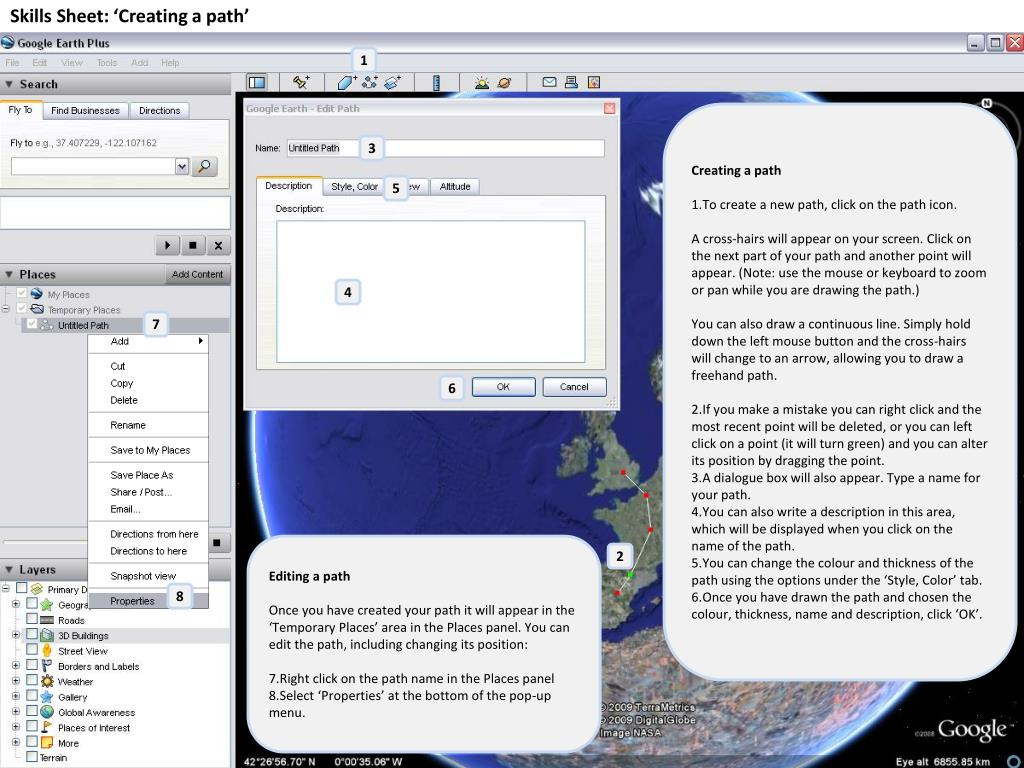The height and width of the screenshot is (768, 1024).
Task: Click the North compass indicator on map
Action: click(987, 103)
